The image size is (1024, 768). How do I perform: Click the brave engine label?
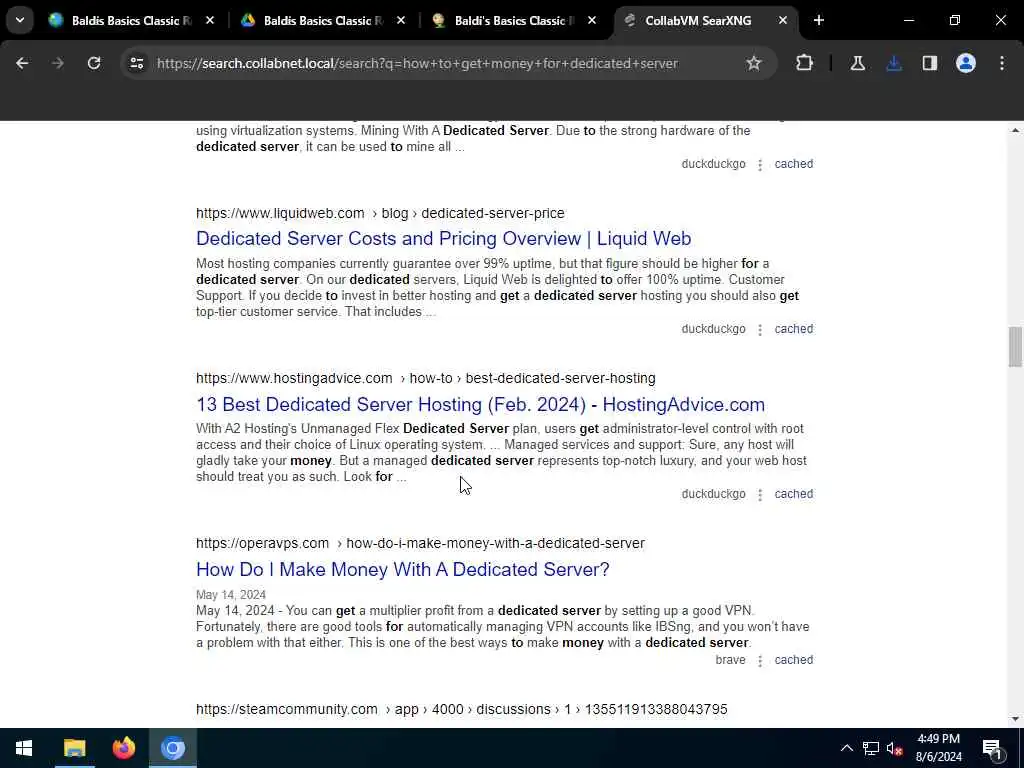tap(730, 660)
